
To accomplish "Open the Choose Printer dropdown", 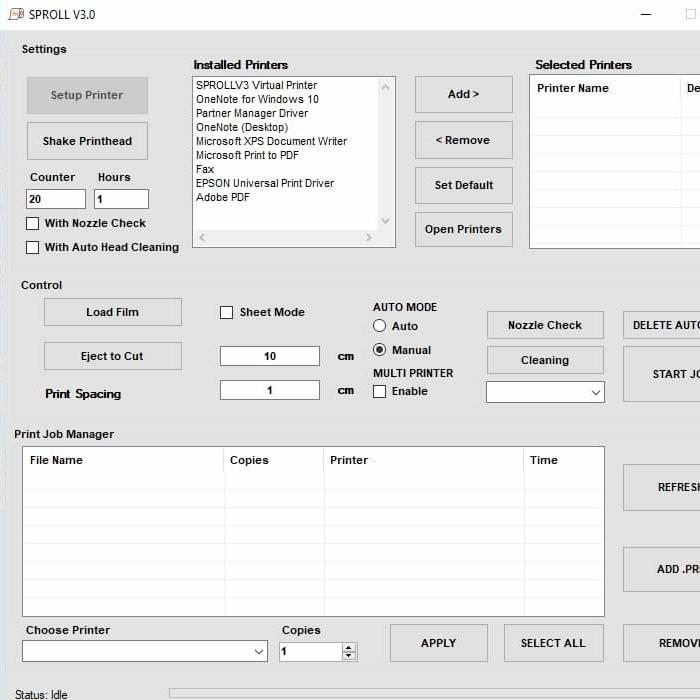I will tap(145, 651).
